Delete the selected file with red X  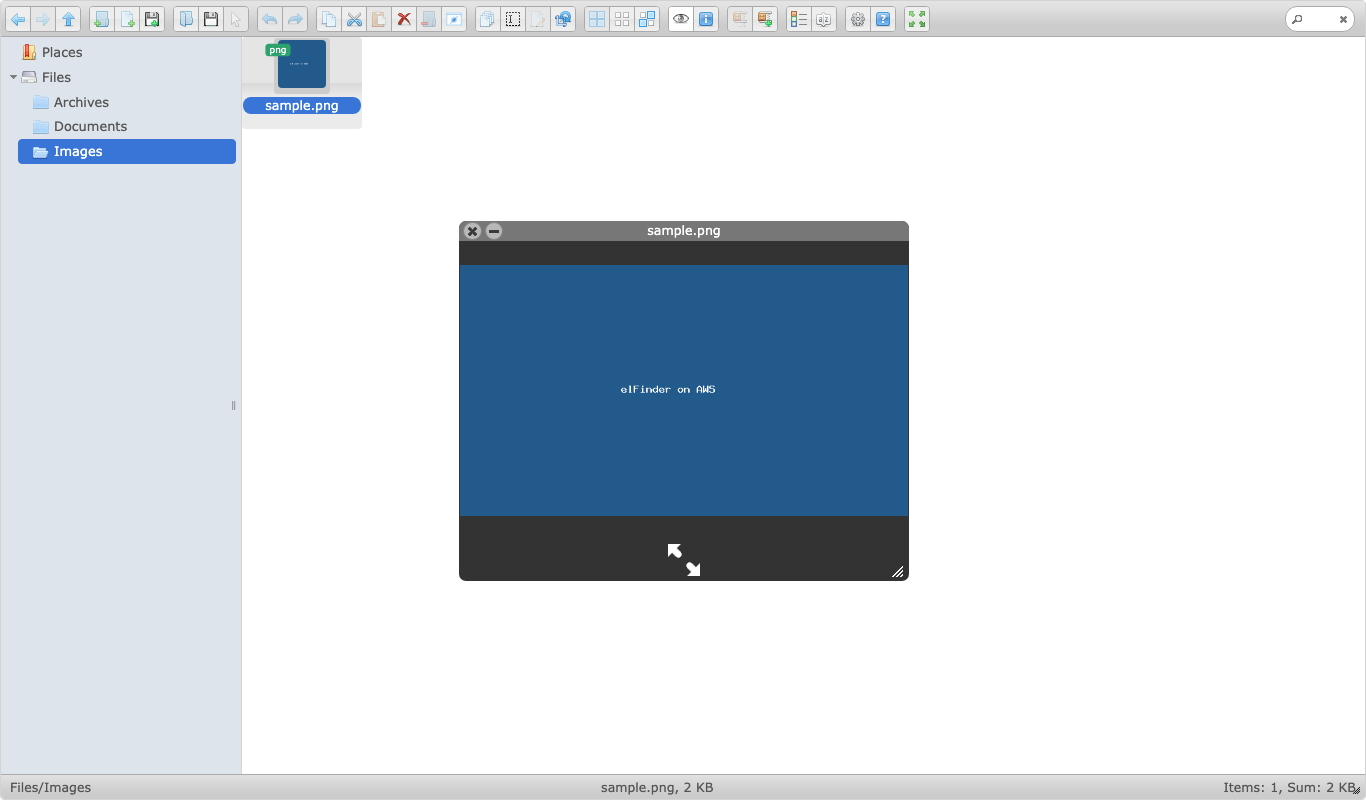(x=404, y=19)
